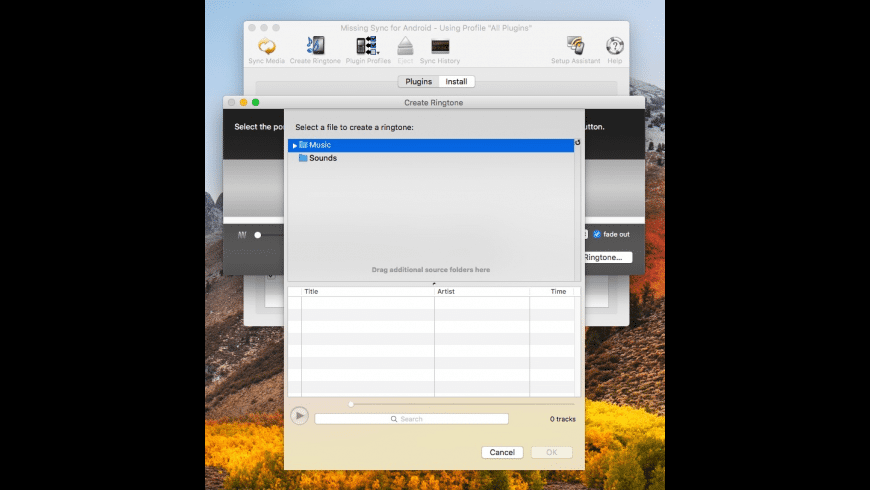Confirm the selection with OK
The width and height of the screenshot is (870, 490).
tap(552, 452)
